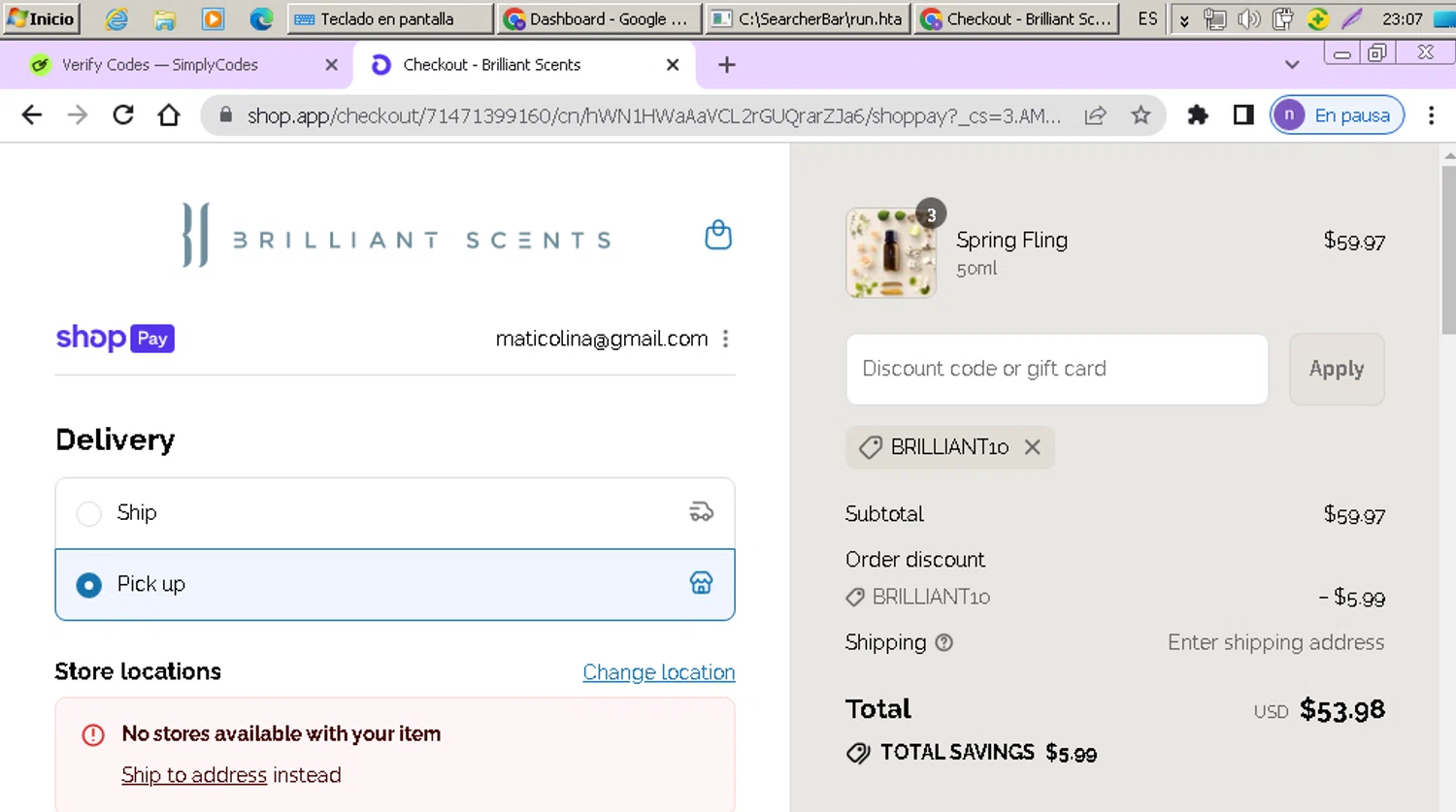Go forward in browser history
This screenshot has height=812, width=1456.
click(x=78, y=115)
